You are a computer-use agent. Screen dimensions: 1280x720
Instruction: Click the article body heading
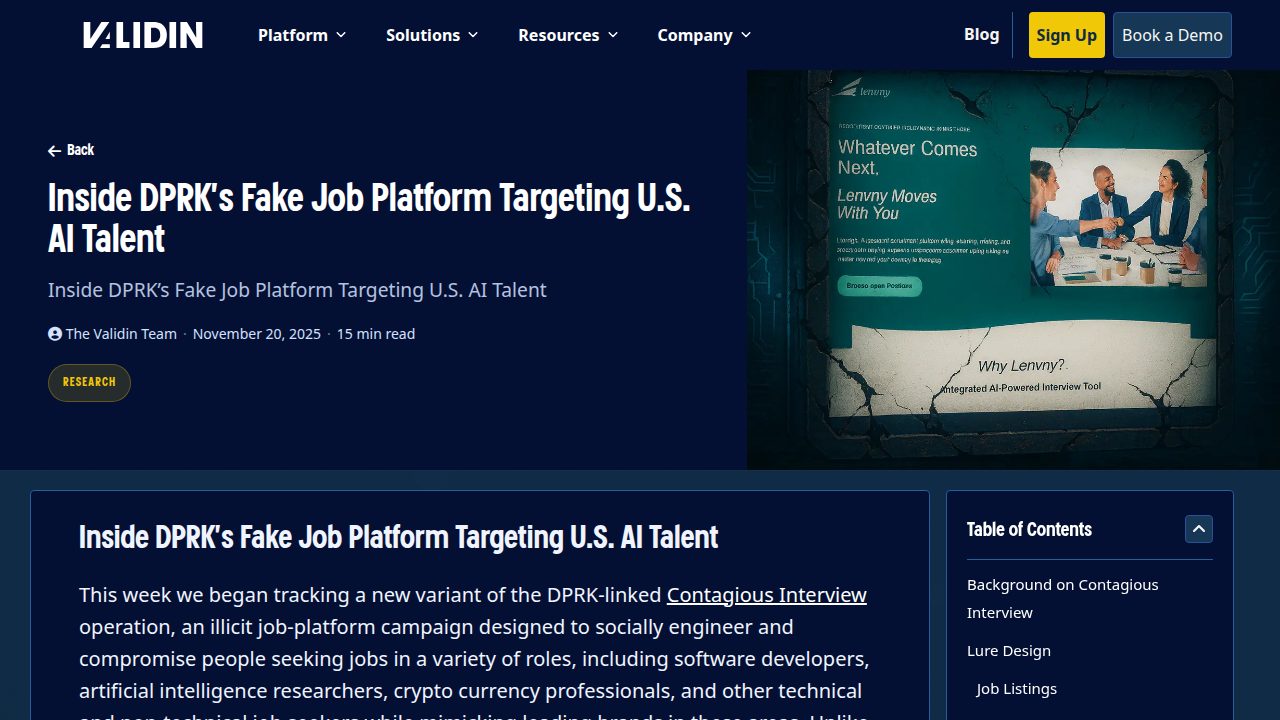398,537
